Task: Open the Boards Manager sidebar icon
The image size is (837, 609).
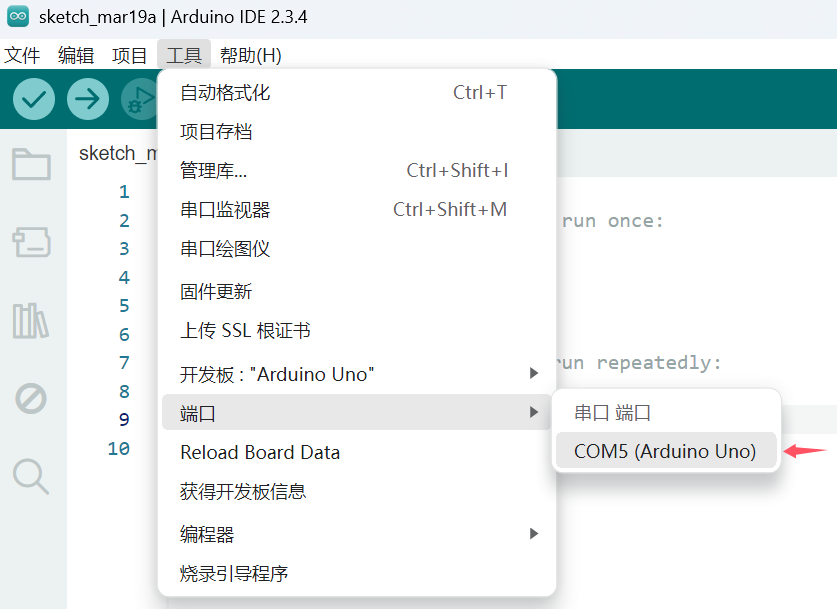Action: pyautogui.click(x=31, y=241)
